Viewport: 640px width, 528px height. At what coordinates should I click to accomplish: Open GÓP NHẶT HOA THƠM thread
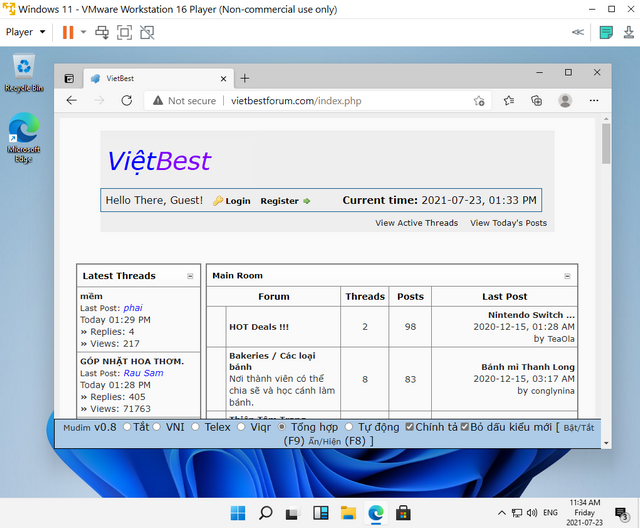[x=132, y=361]
